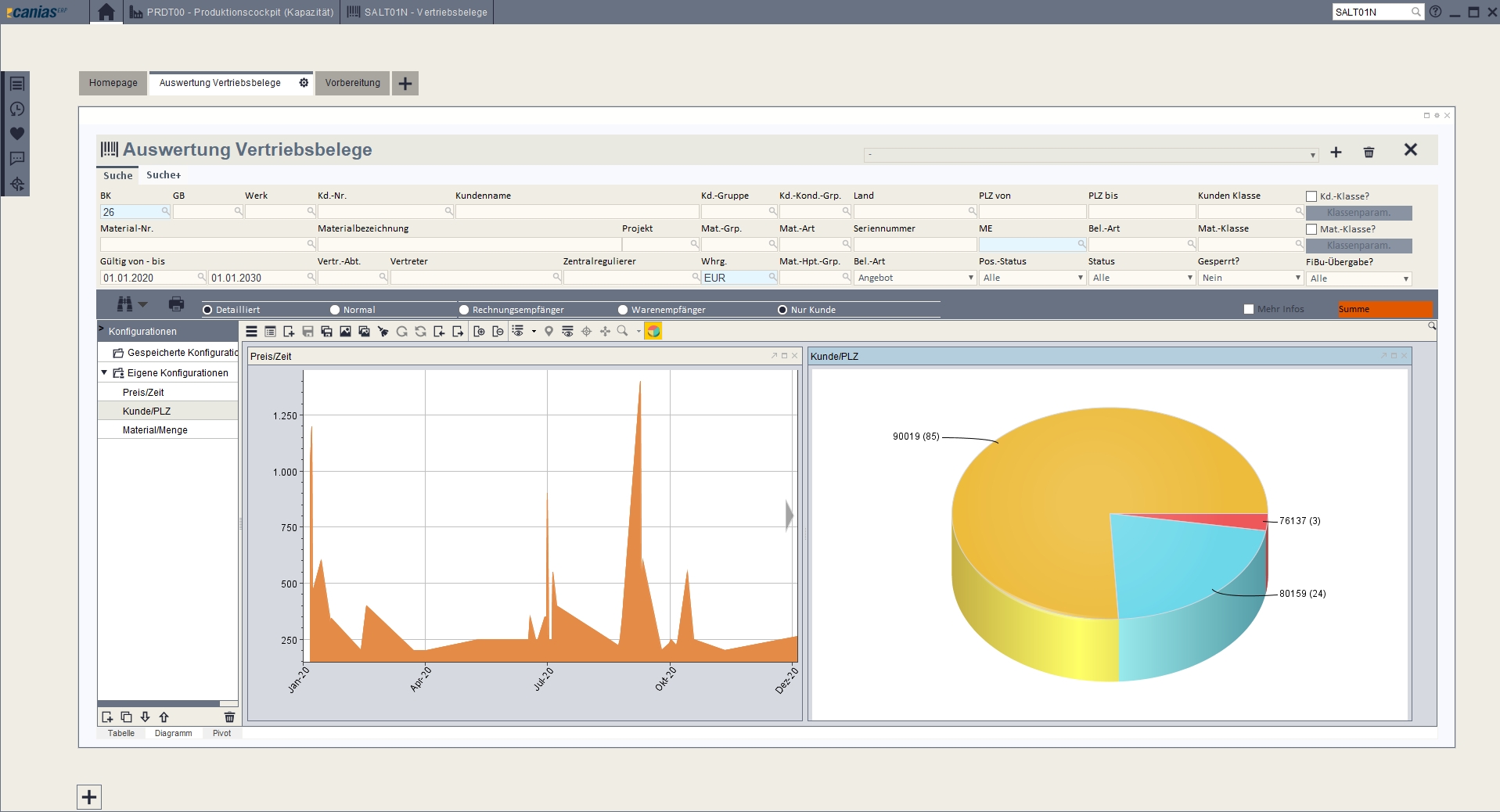Click the delete configuration trash icon
The height and width of the screenshot is (812, 1500).
[x=229, y=717]
